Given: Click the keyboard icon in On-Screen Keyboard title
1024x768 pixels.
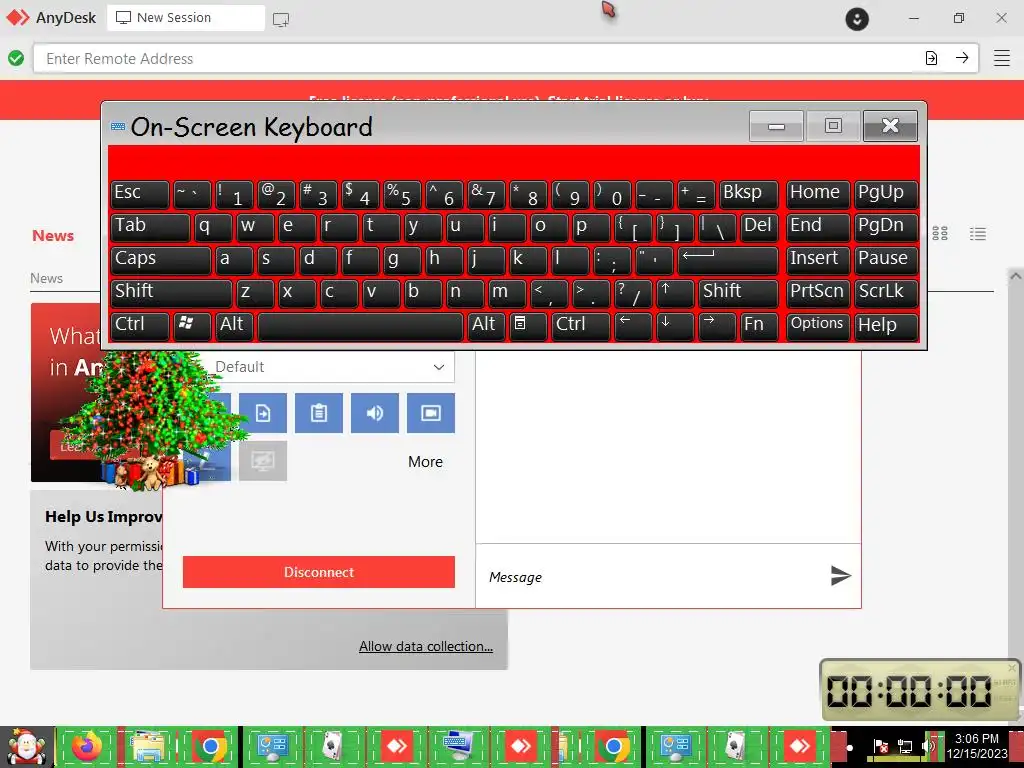Looking at the screenshot, I should pyautogui.click(x=118, y=127).
